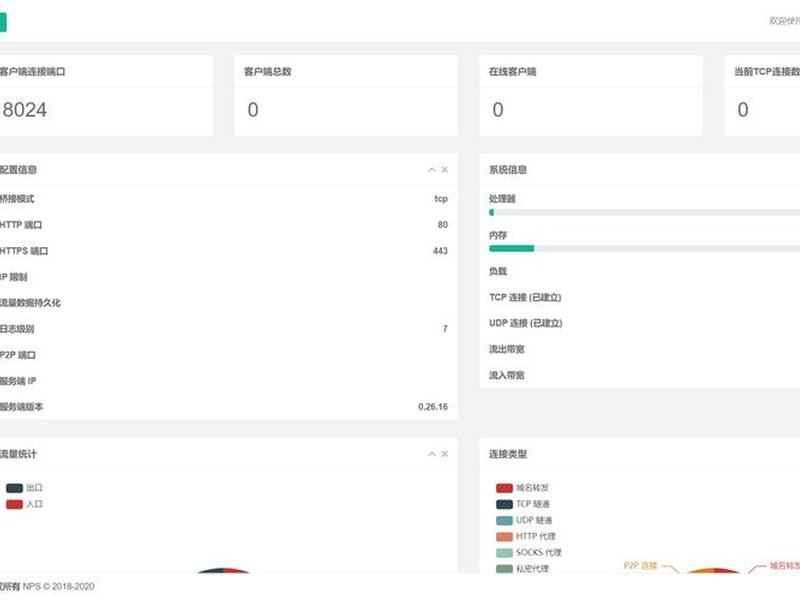Screen dimensions: 800x600
Task: Click the P2P 连接 pie chart label
Action: pos(640,566)
